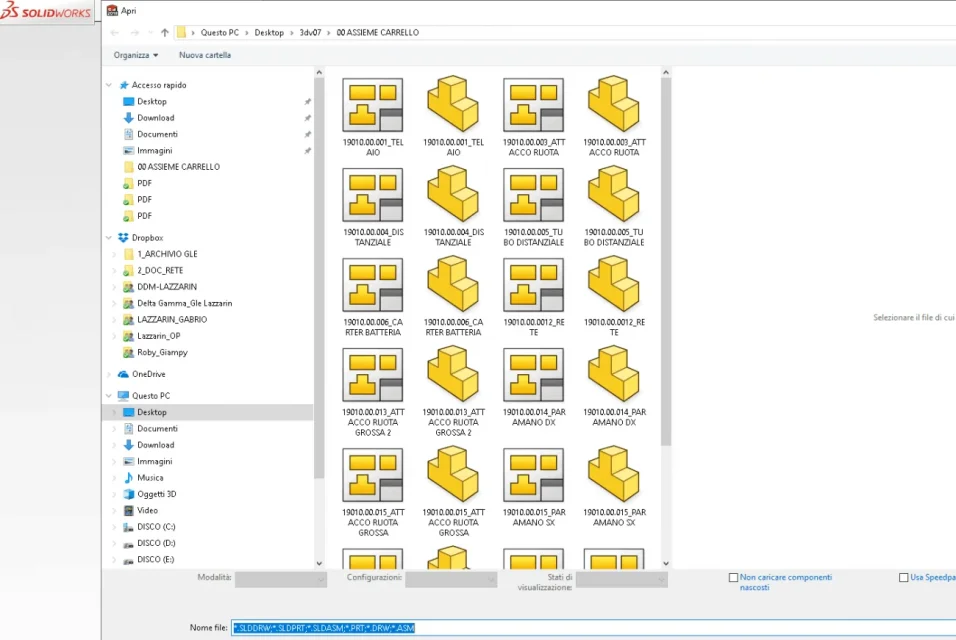Open OneDrive in the navigation pane

148,374
